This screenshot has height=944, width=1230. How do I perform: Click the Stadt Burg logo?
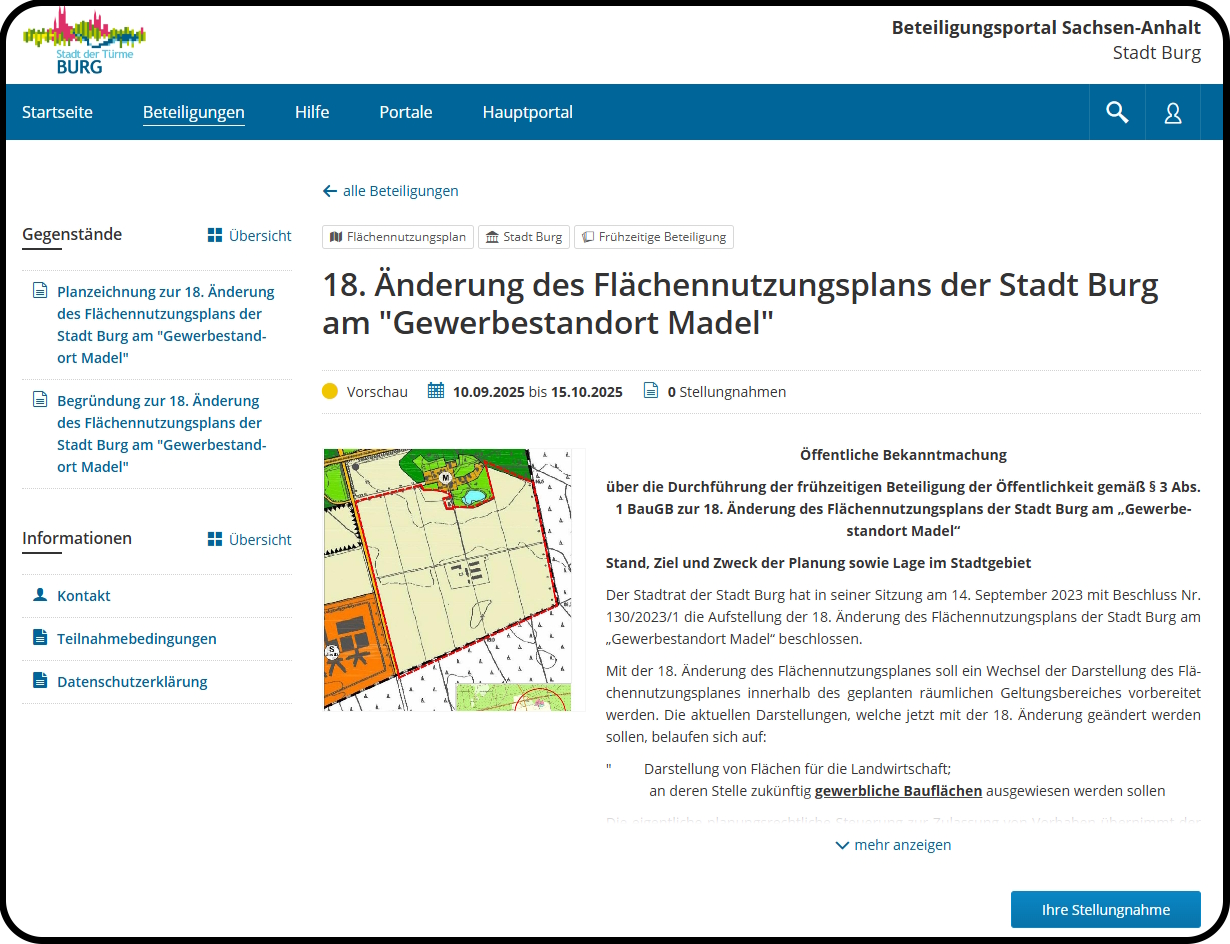tap(84, 42)
